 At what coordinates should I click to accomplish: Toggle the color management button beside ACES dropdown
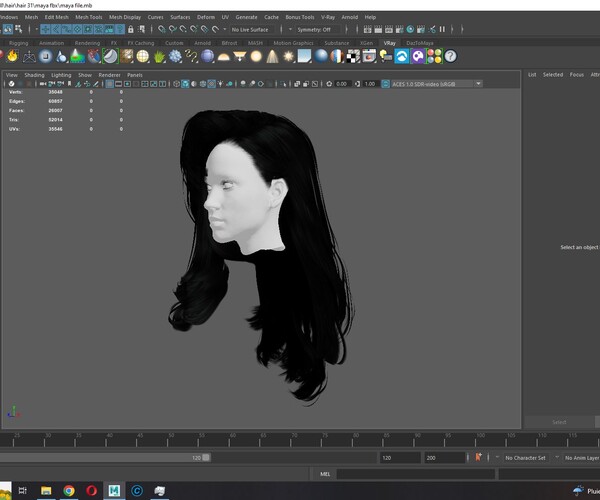385,84
